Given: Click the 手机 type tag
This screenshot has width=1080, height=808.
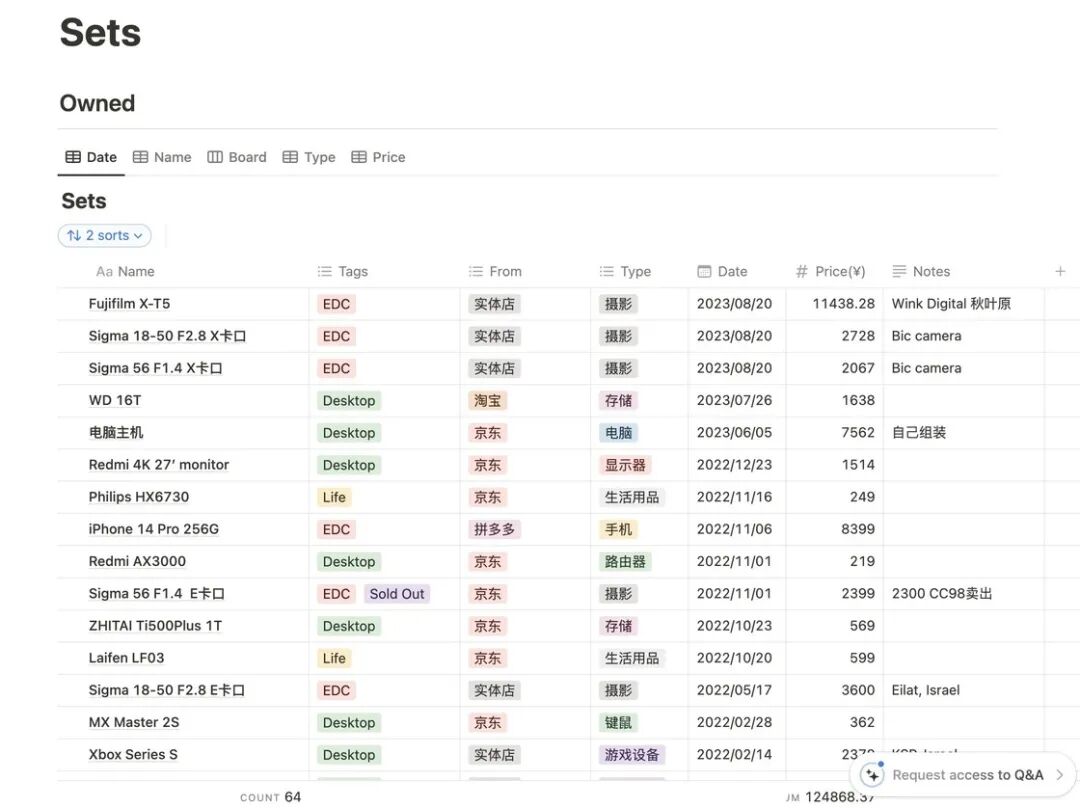Looking at the screenshot, I should 619,529.
